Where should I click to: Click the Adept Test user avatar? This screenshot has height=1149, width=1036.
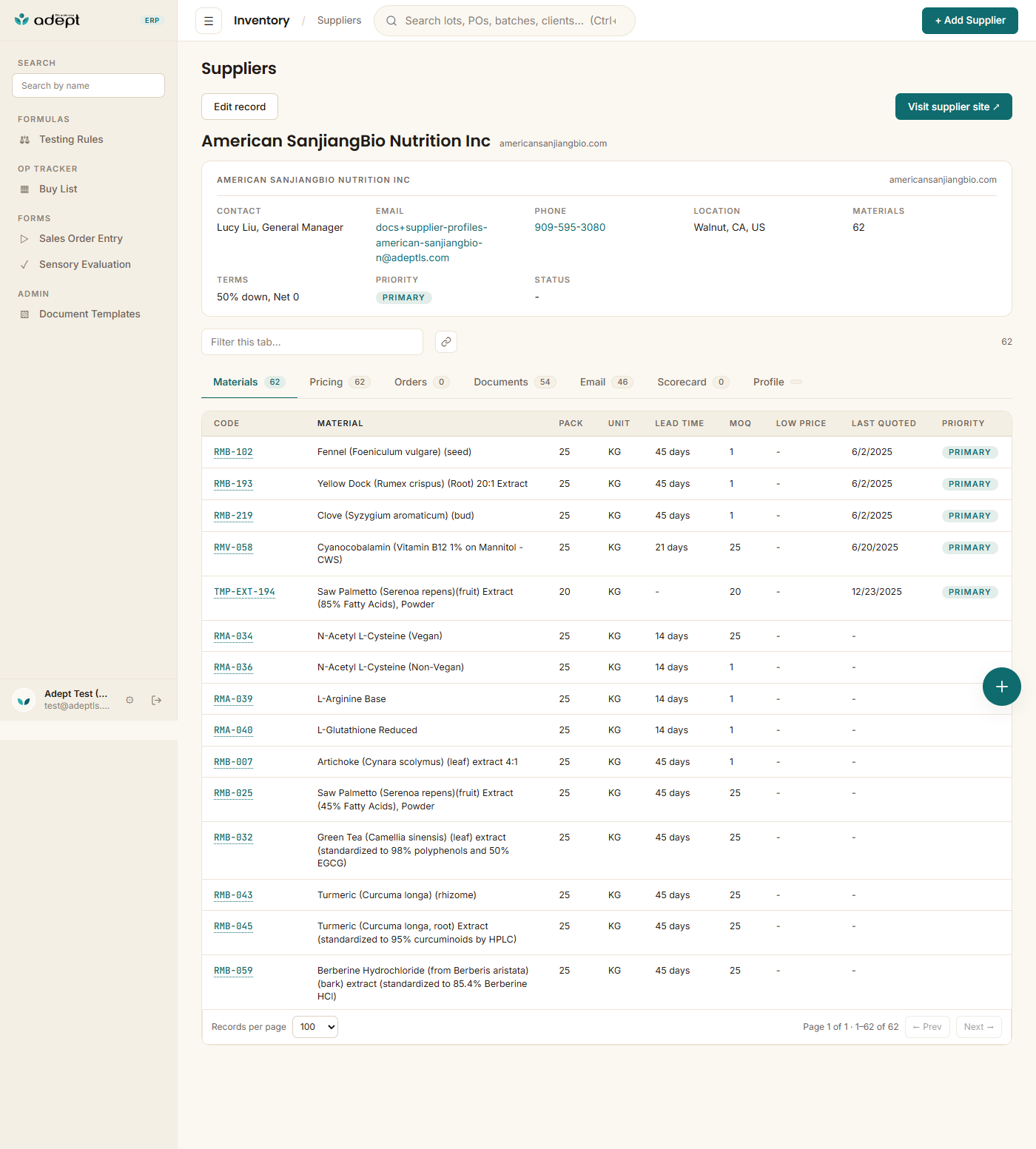24,700
